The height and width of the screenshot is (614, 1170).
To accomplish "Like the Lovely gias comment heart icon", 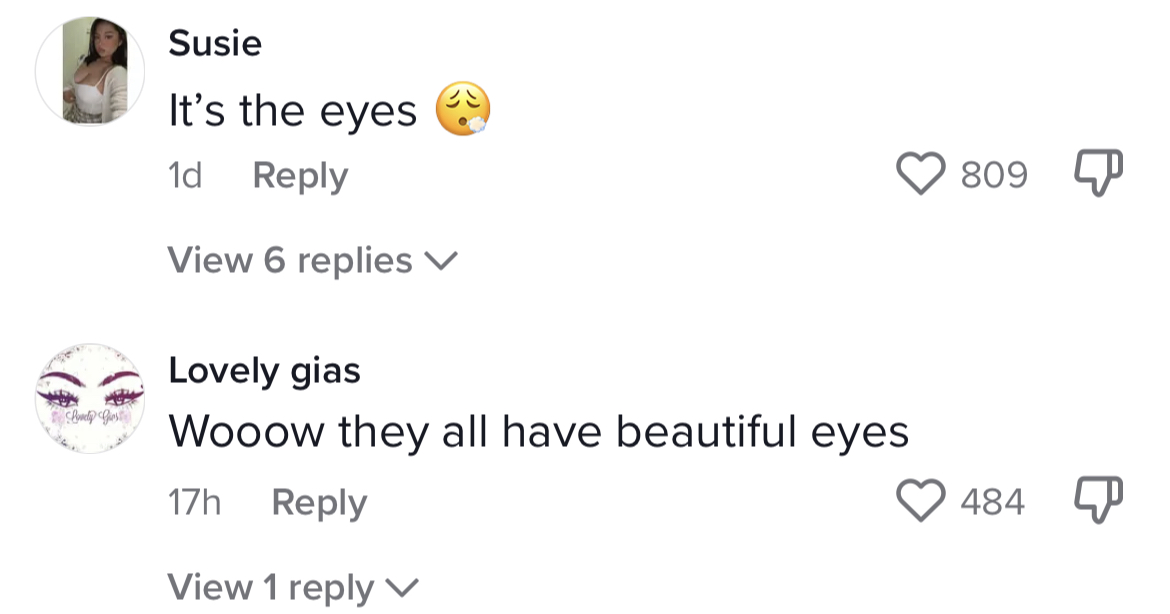I will pos(921,501).
